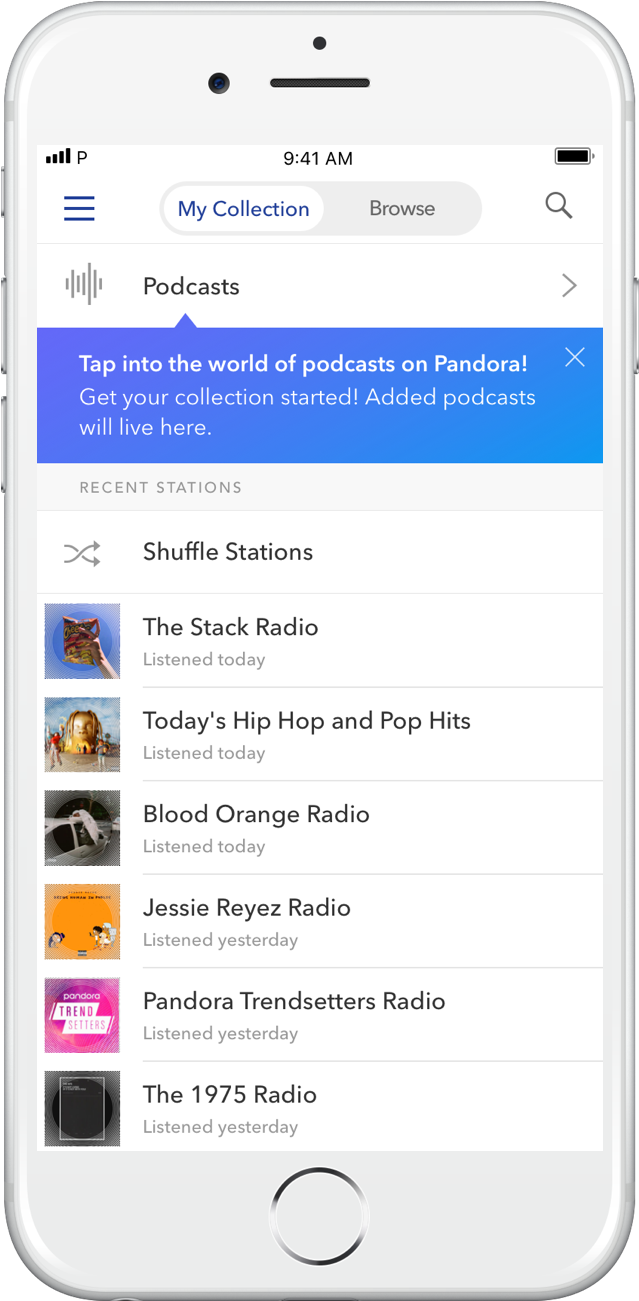Viewport: 639px width, 1301px height.
Task: Tap the Recent Stations header
Action: tap(160, 488)
